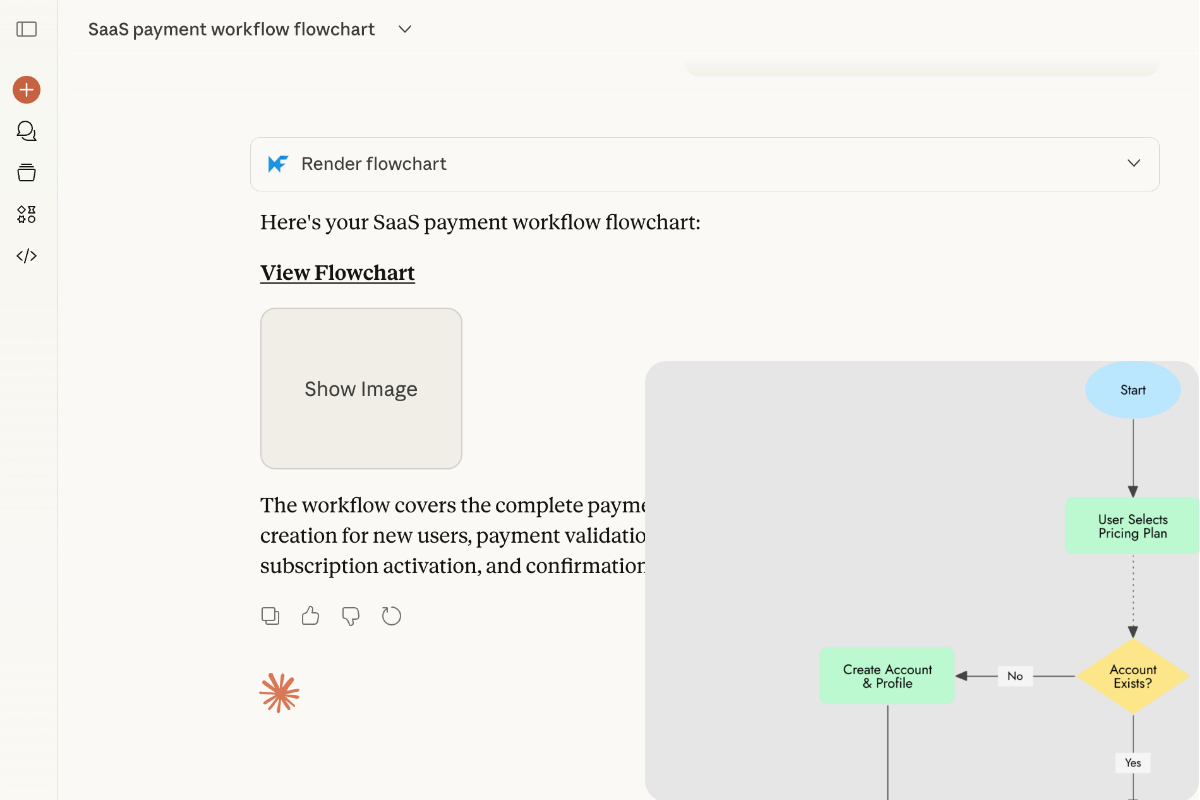Give the response a thumbs up
The width and height of the screenshot is (1200, 800).
311,616
